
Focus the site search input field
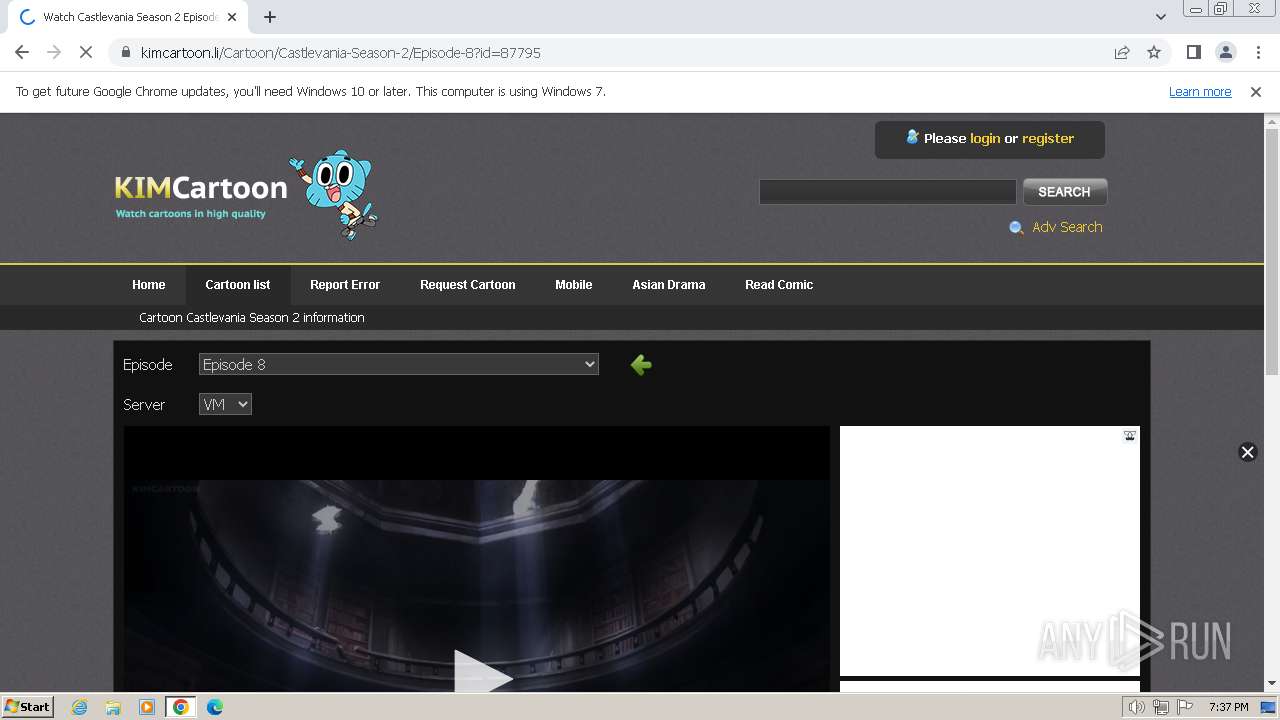point(888,192)
